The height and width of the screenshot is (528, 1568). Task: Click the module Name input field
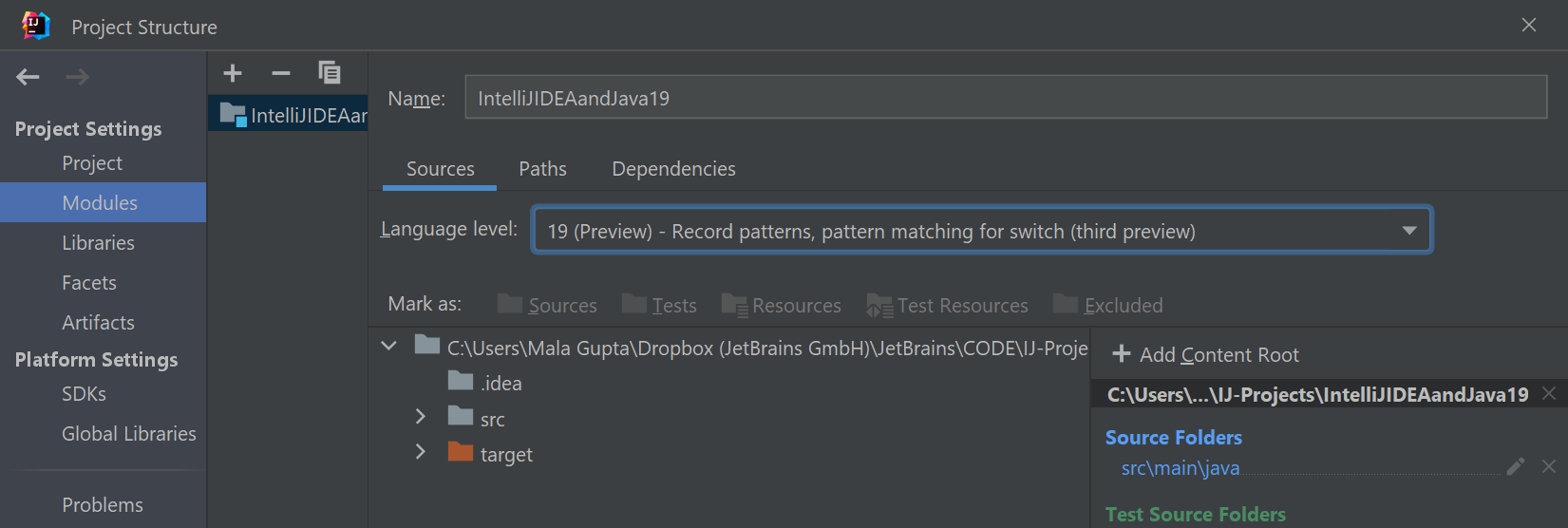click(x=1006, y=98)
